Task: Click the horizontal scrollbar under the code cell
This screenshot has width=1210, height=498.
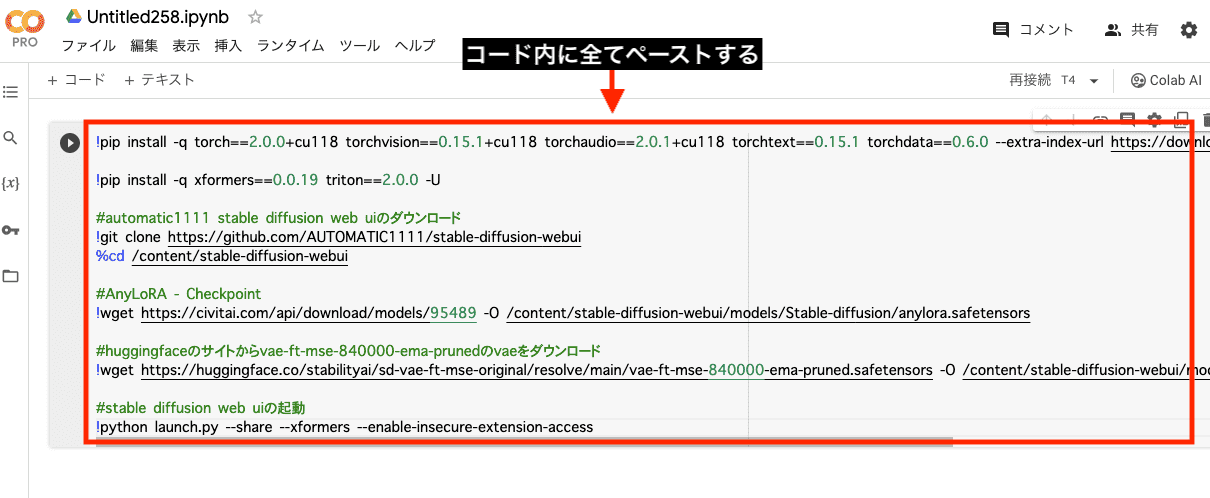Action: pos(524,442)
